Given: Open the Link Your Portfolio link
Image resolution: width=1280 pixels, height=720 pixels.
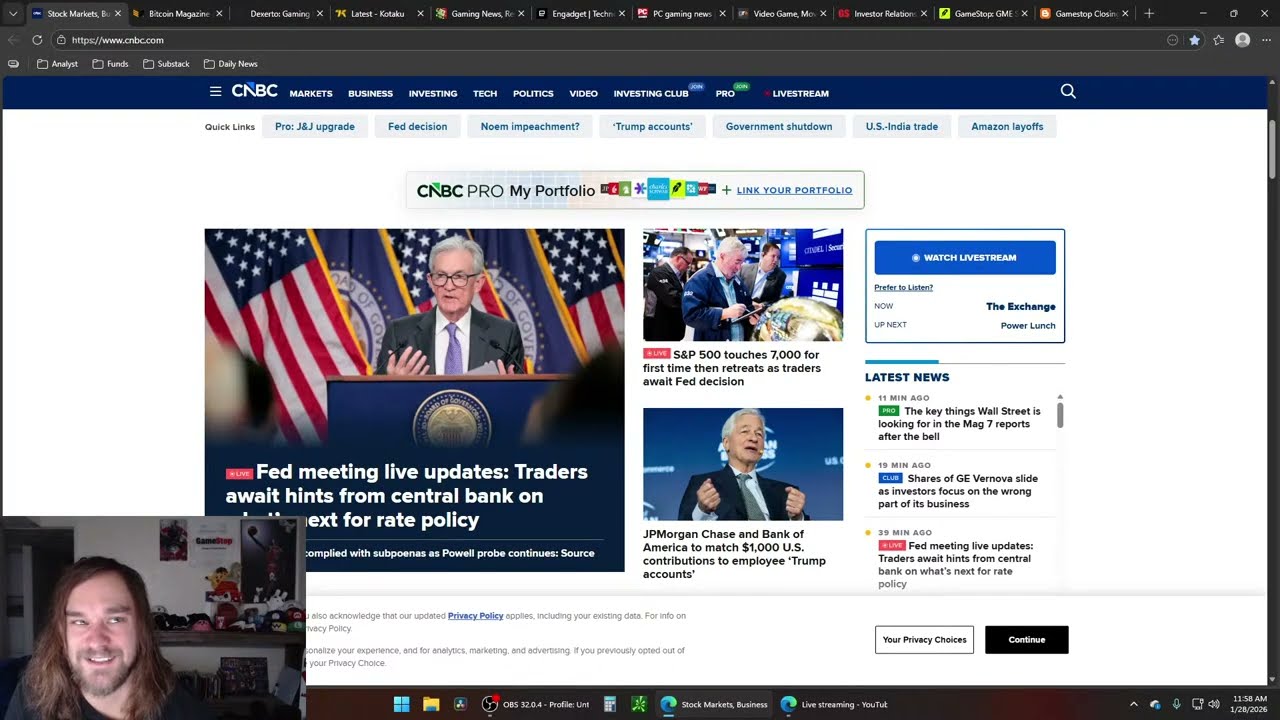Looking at the screenshot, I should tap(794, 190).
